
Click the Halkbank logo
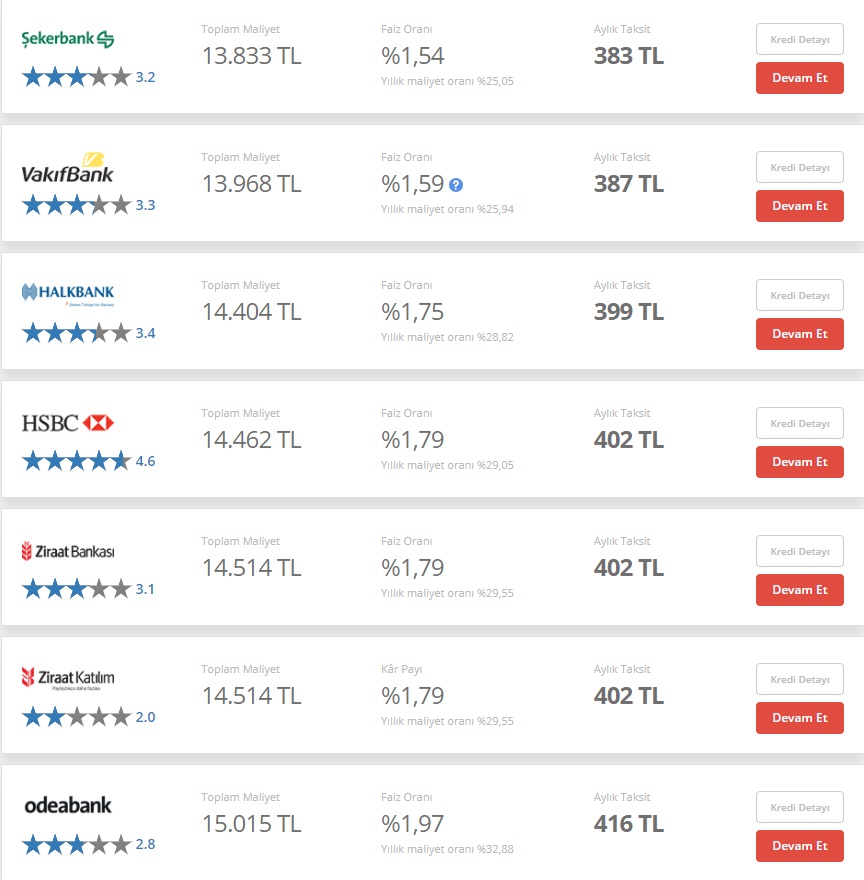(x=68, y=293)
